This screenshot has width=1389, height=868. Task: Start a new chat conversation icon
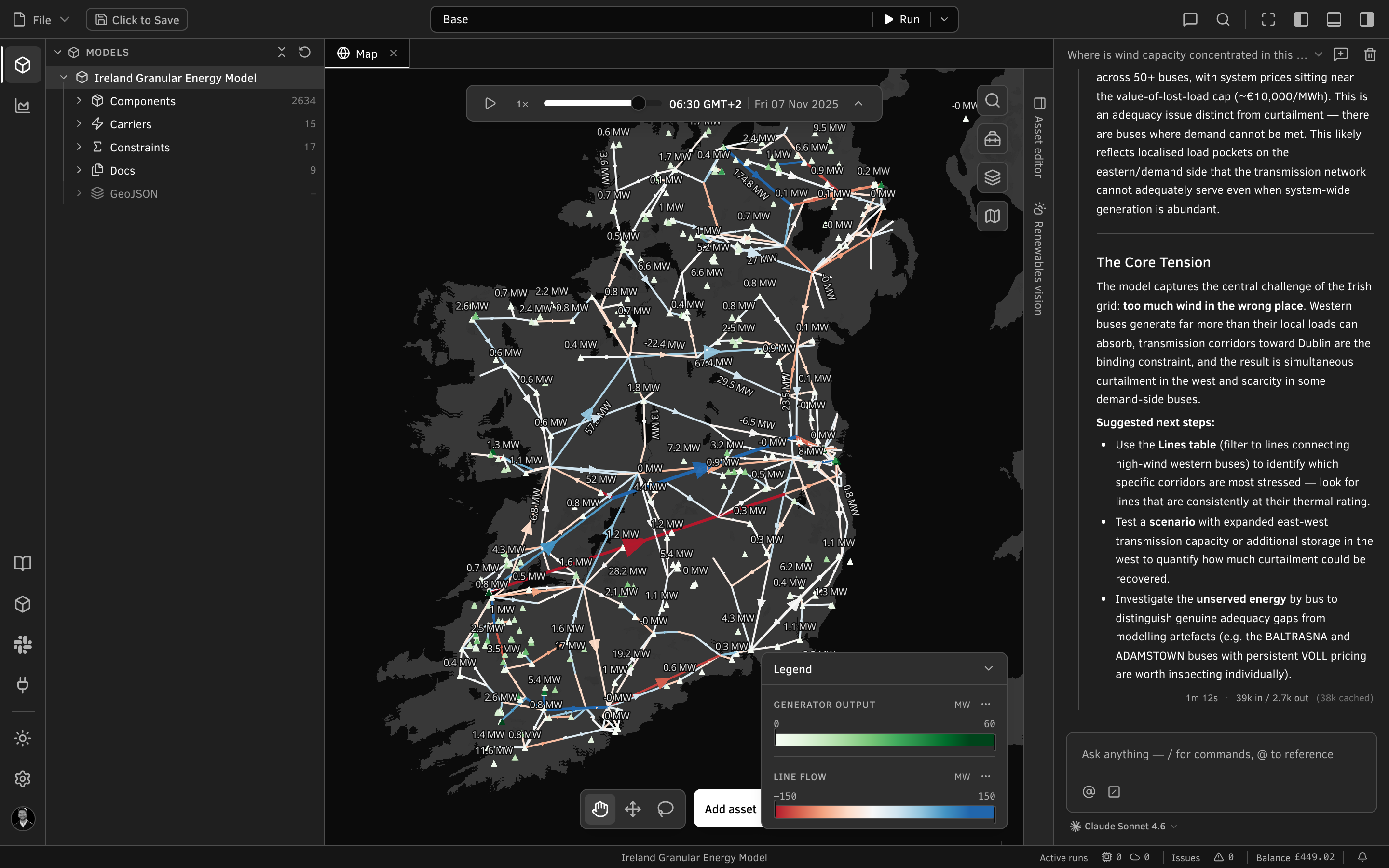click(x=1341, y=54)
